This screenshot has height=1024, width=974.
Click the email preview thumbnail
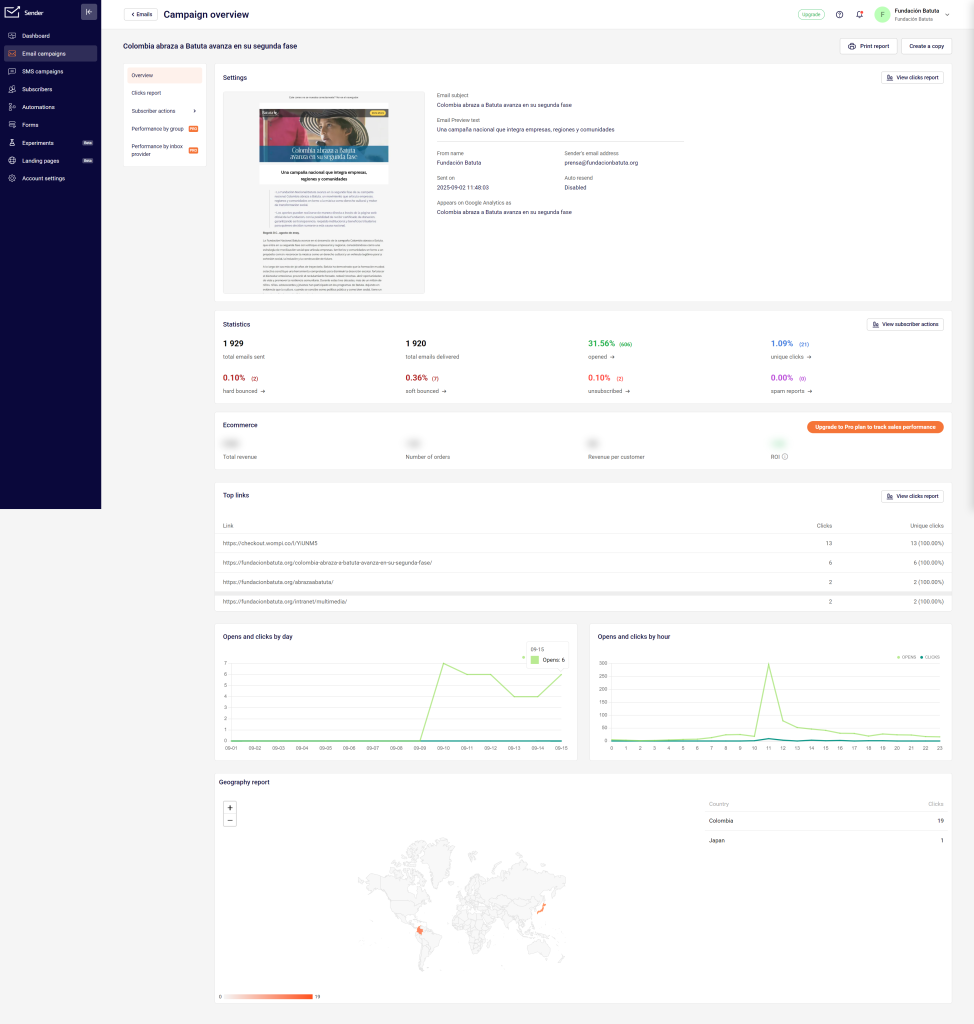click(323, 193)
